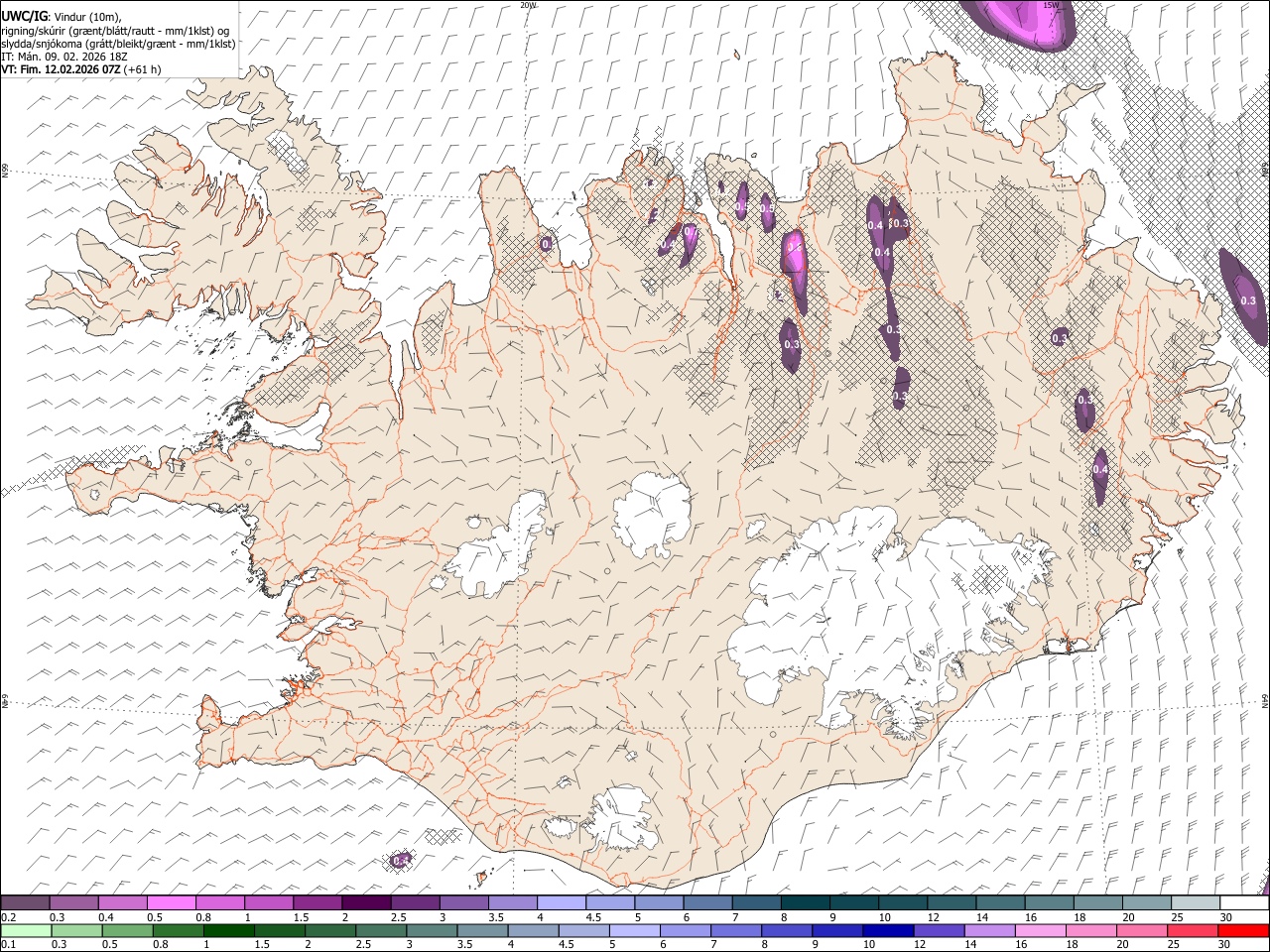Screen dimensions: 1270x952
Task: Select the "rigning/skúrir" legend description line
Action: (x=115, y=31)
